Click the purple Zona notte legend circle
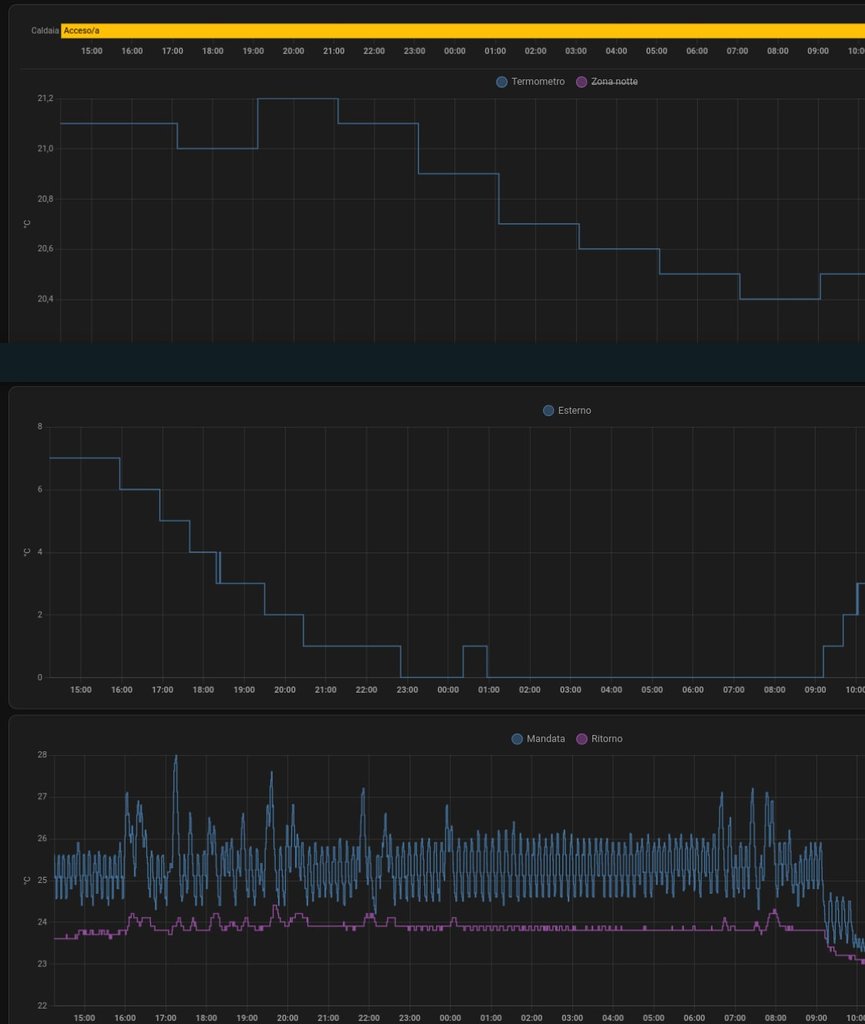The width and height of the screenshot is (865, 1024). coord(582,82)
